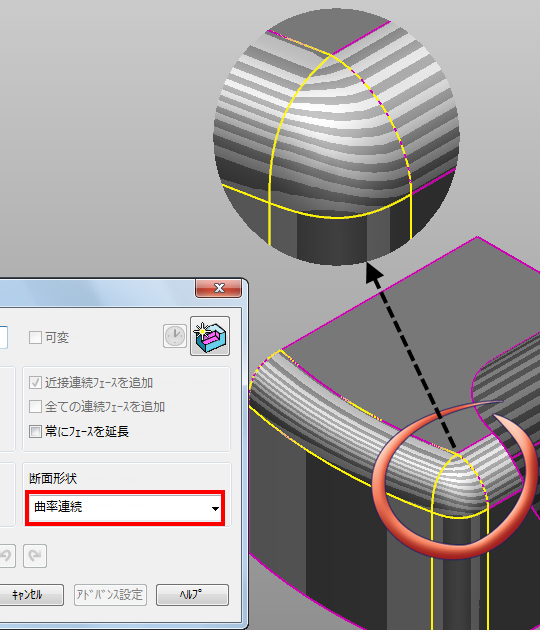540x630 pixels.
Task: Click the undo arrow button
Action: coord(6,556)
